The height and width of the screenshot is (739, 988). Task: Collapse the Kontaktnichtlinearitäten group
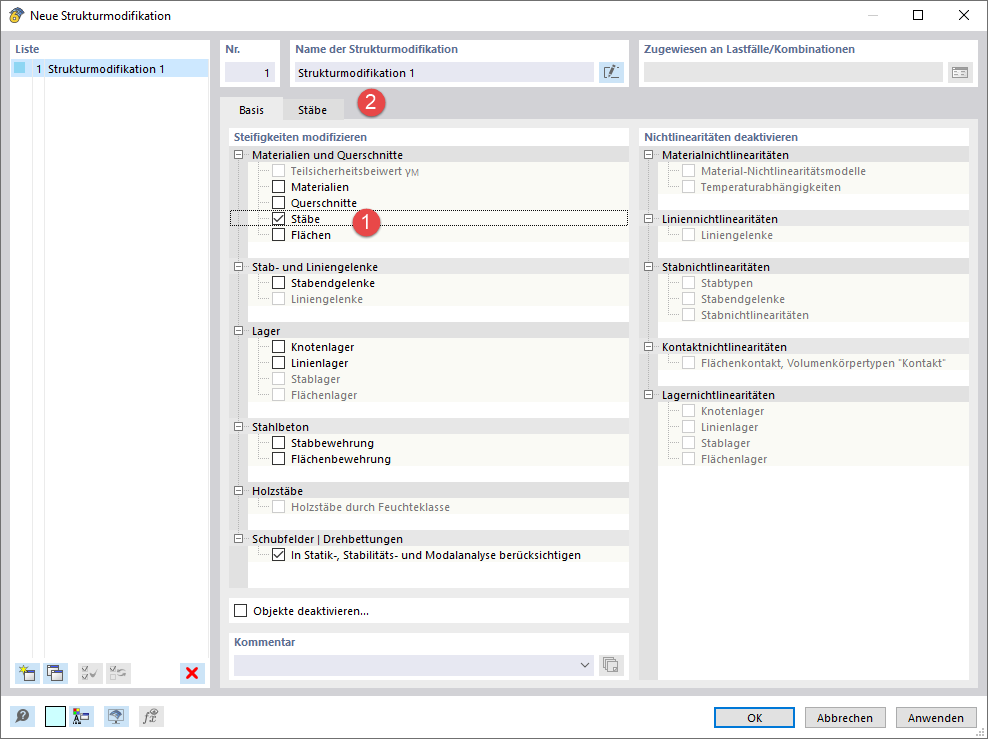(x=648, y=347)
